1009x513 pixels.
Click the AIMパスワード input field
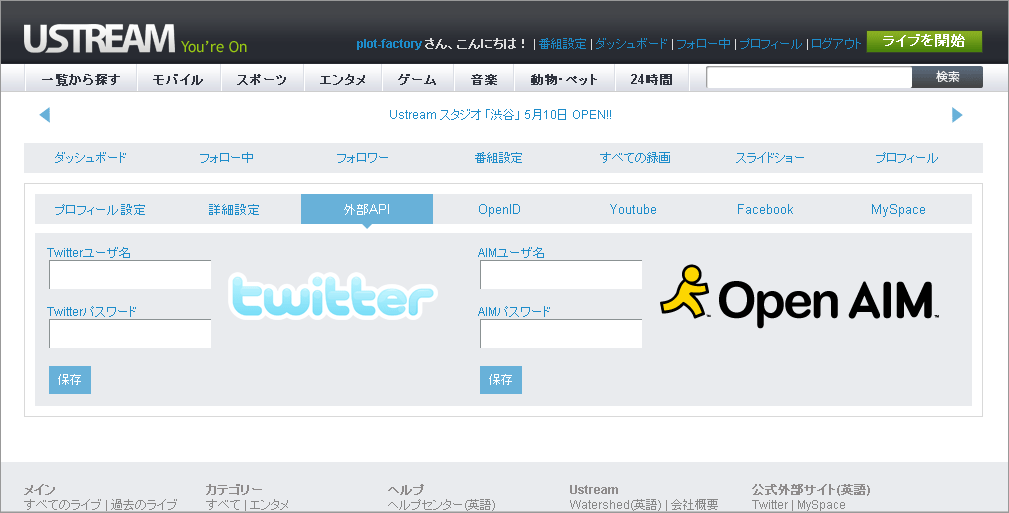561,333
